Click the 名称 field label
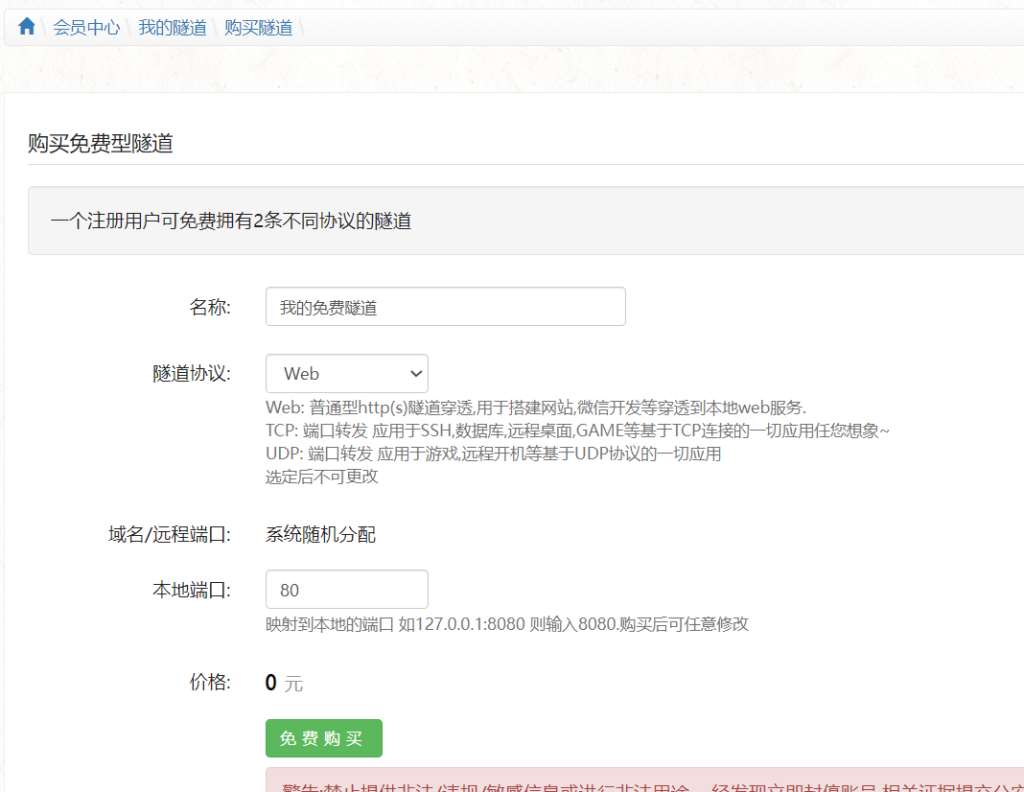Screen dimensions: 1024x792 (210, 307)
